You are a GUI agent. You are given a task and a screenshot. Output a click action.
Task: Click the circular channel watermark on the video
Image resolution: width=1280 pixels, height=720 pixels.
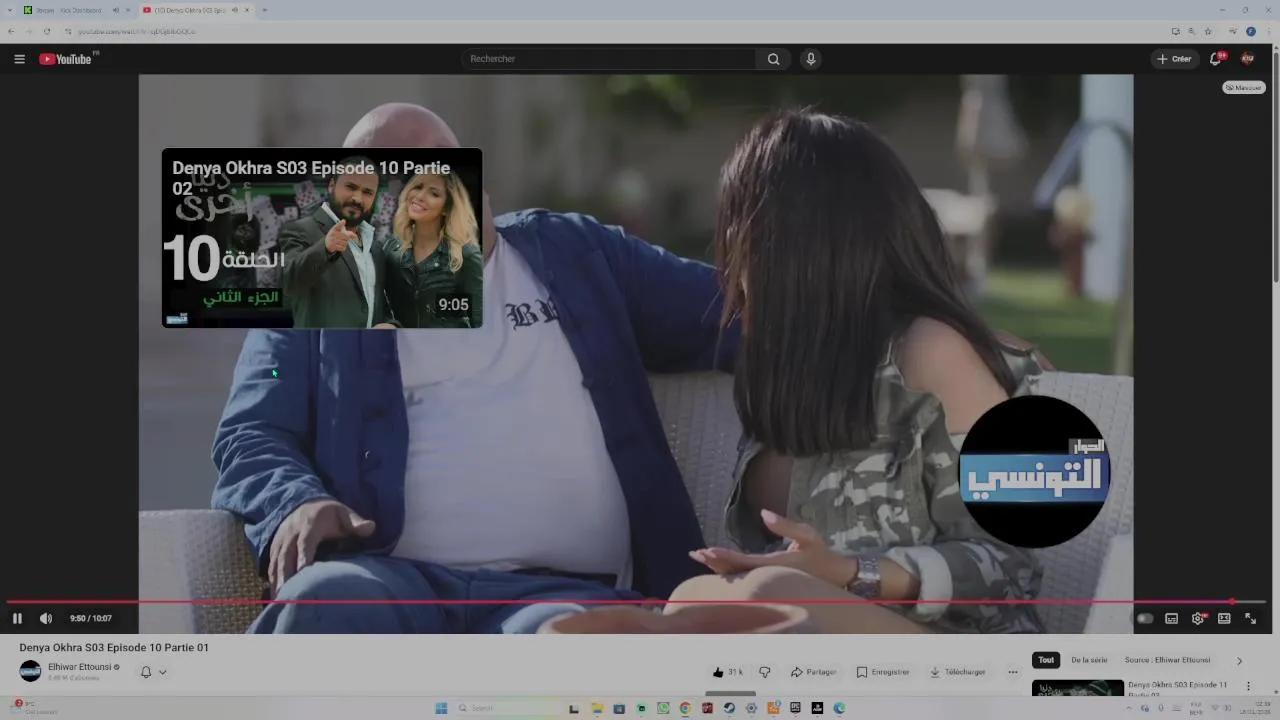click(1035, 471)
